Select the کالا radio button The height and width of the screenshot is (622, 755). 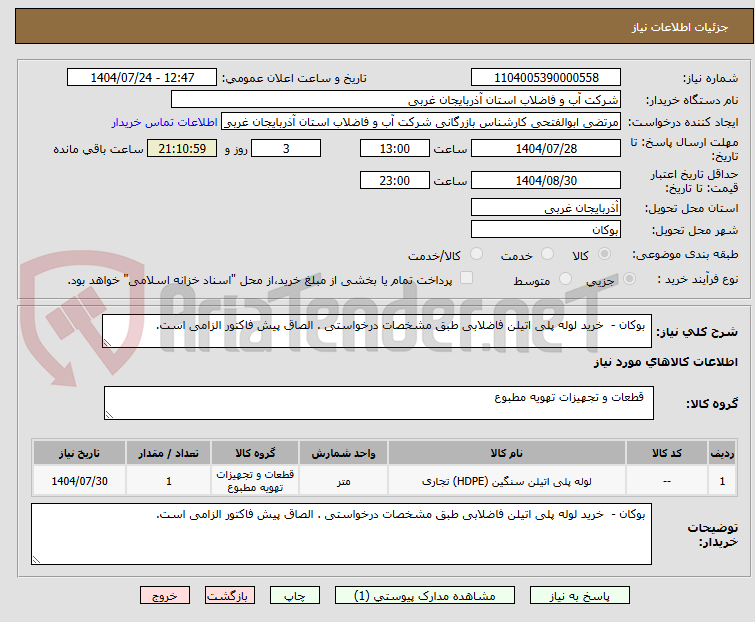coord(604,255)
